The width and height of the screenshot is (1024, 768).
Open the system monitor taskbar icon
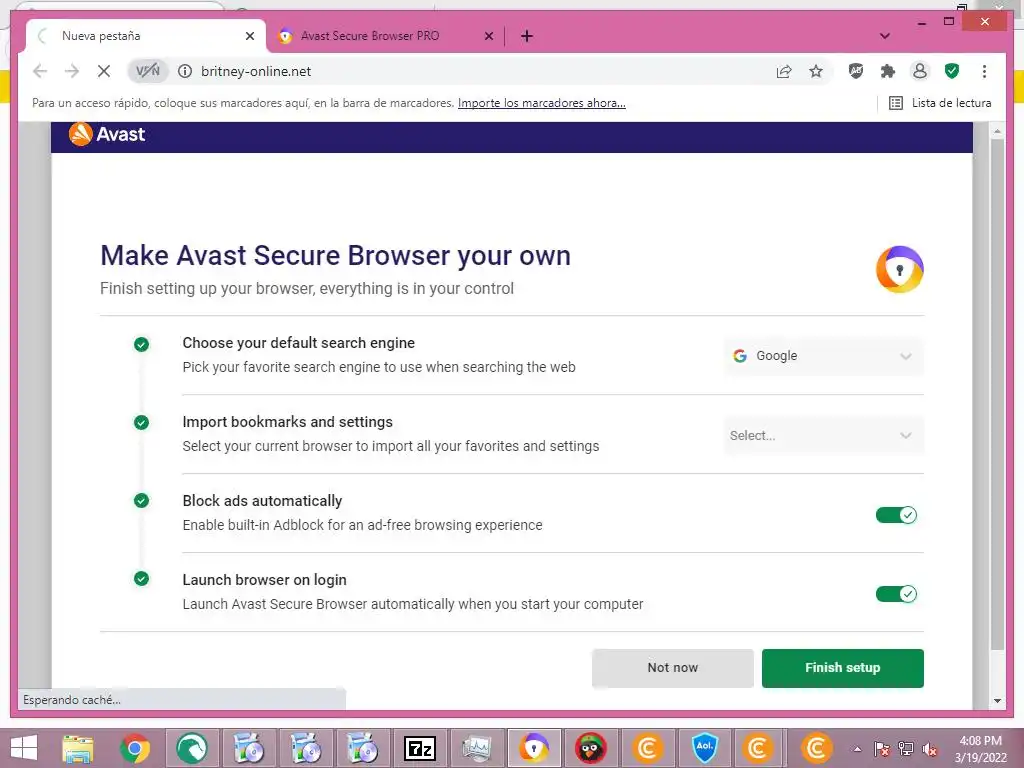[x=477, y=748]
